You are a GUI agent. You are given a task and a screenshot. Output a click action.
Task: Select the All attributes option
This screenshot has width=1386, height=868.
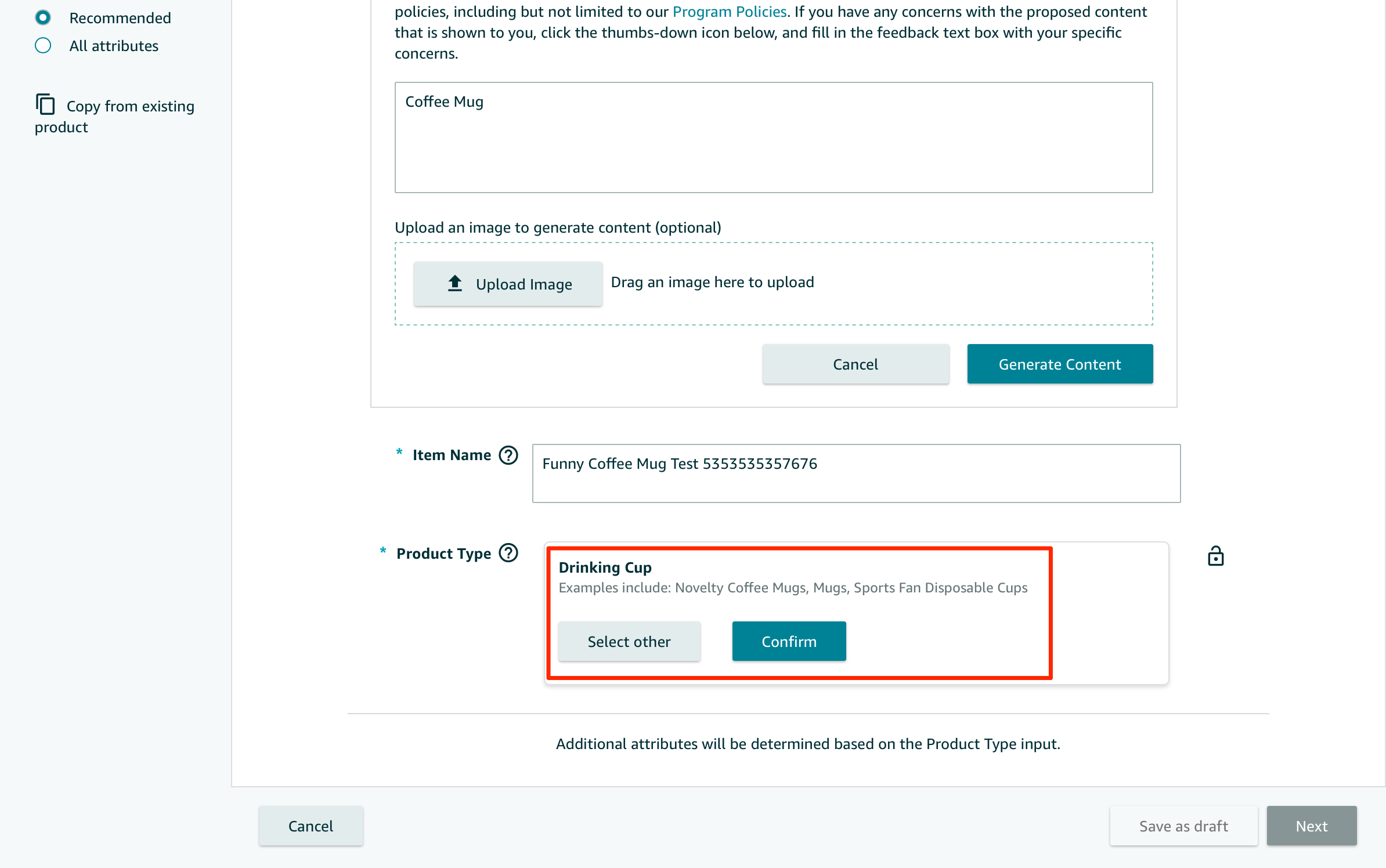point(42,45)
